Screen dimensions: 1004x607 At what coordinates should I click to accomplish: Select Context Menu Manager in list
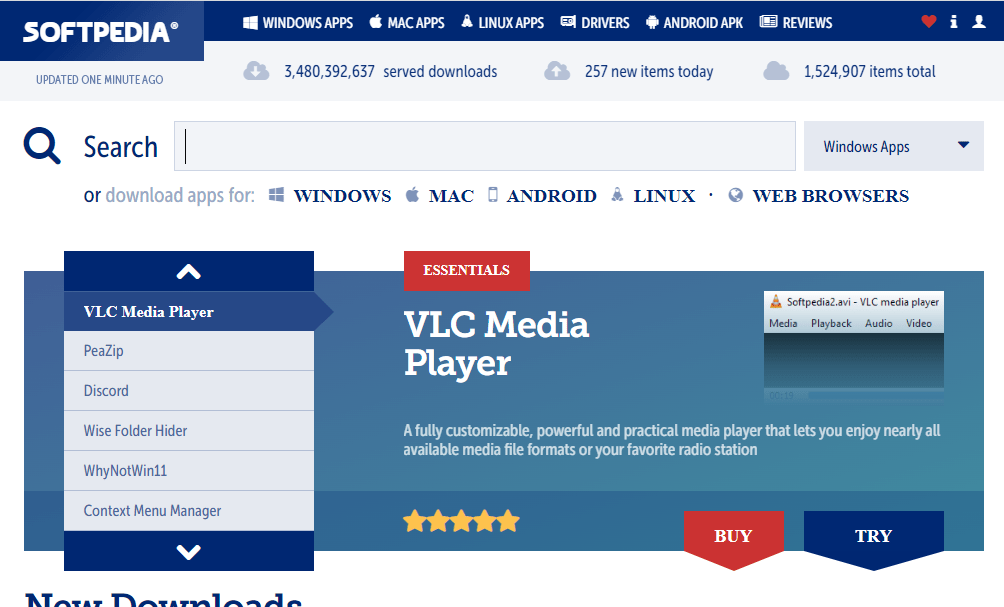(x=189, y=511)
